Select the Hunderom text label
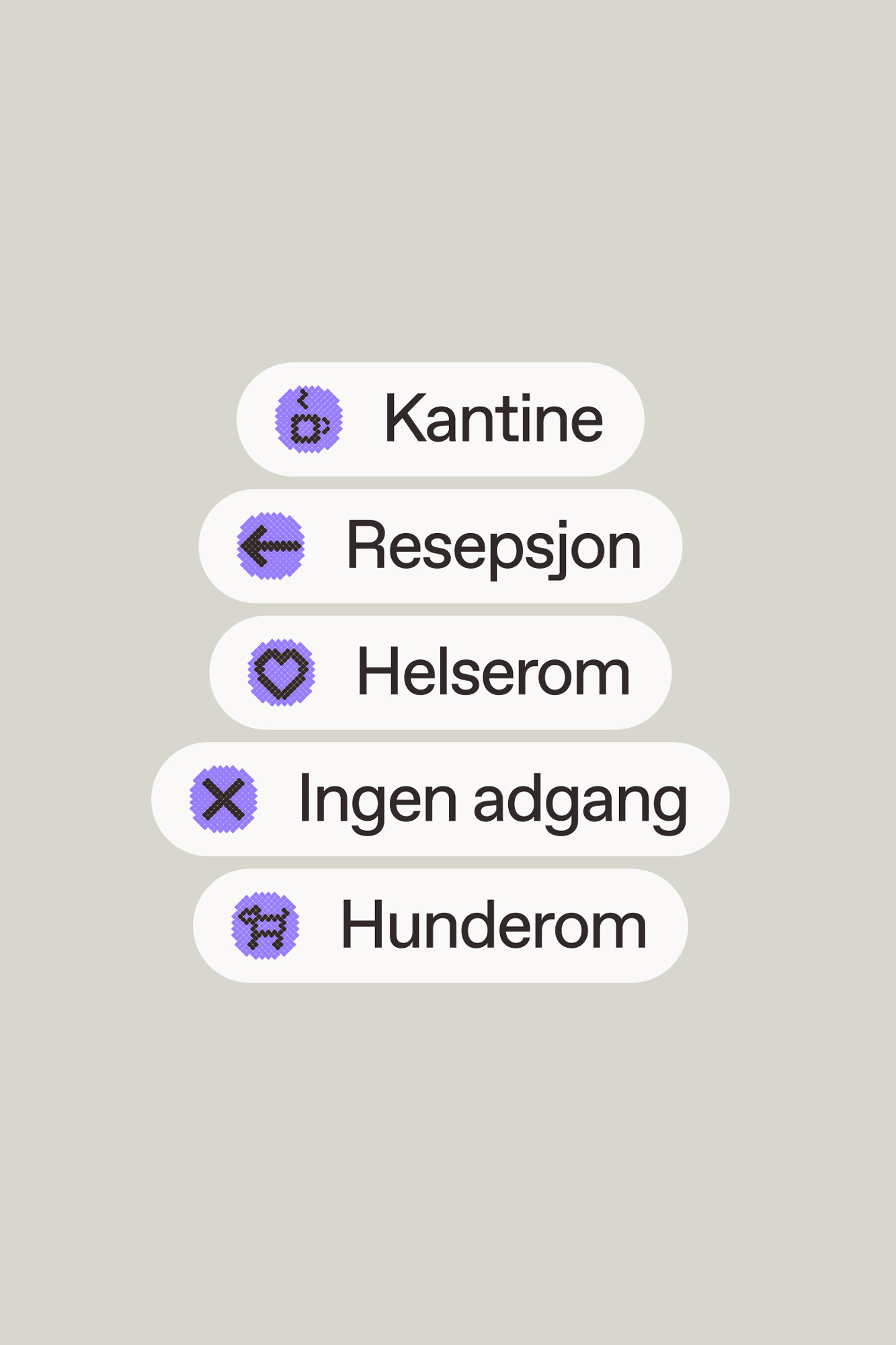896x1345 pixels. coord(493,926)
